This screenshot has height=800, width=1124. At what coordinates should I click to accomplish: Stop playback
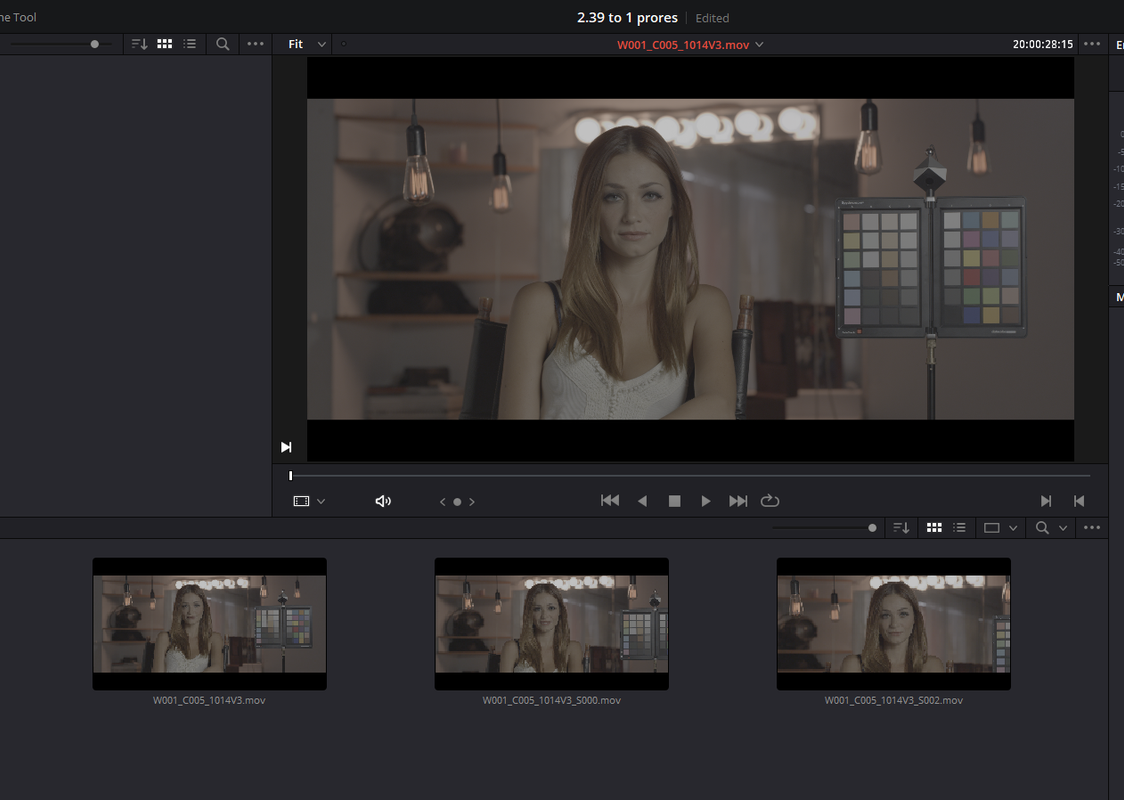click(675, 501)
